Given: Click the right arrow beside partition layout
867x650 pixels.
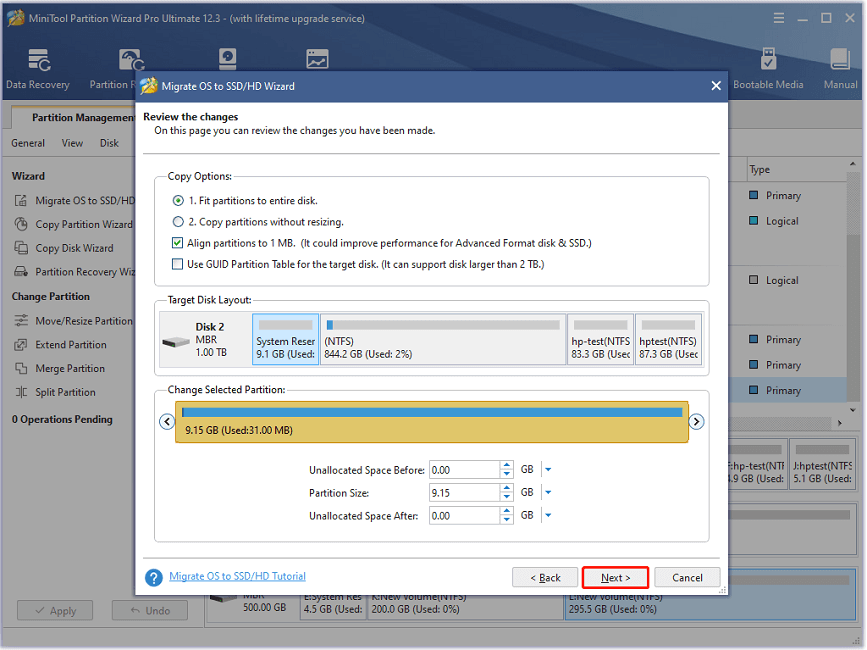Looking at the screenshot, I should pos(697,421).
